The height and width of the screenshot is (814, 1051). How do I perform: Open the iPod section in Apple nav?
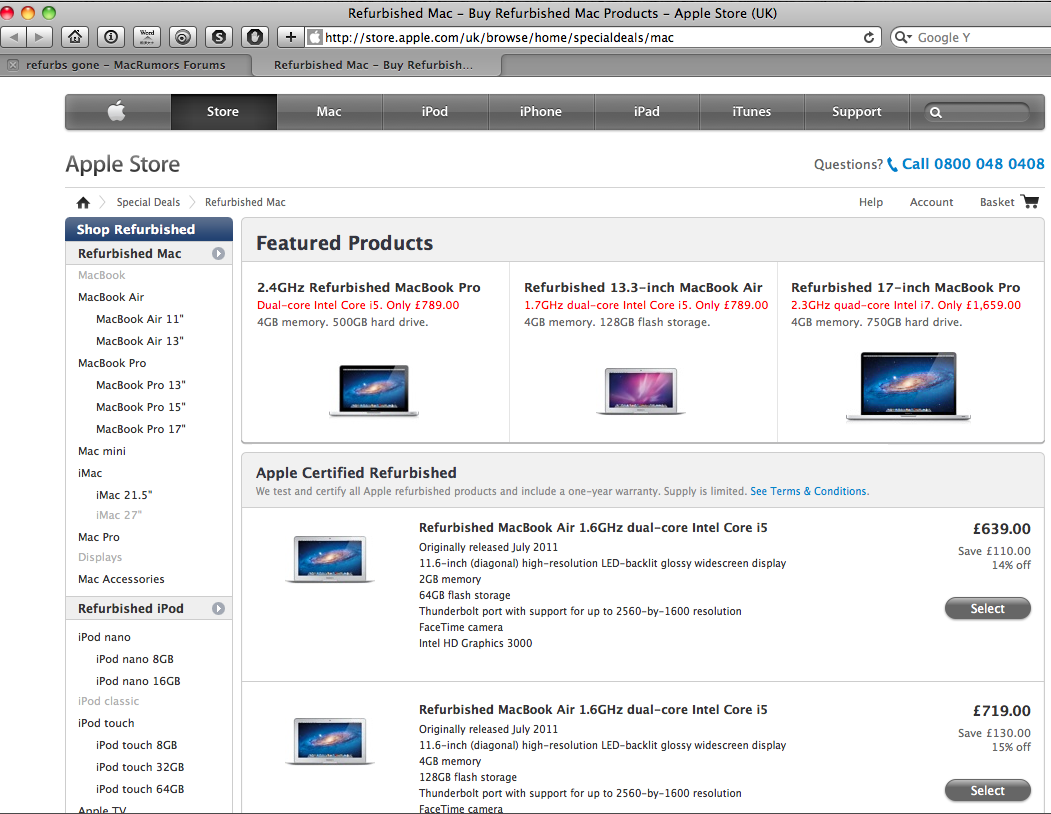pos(435,111)
